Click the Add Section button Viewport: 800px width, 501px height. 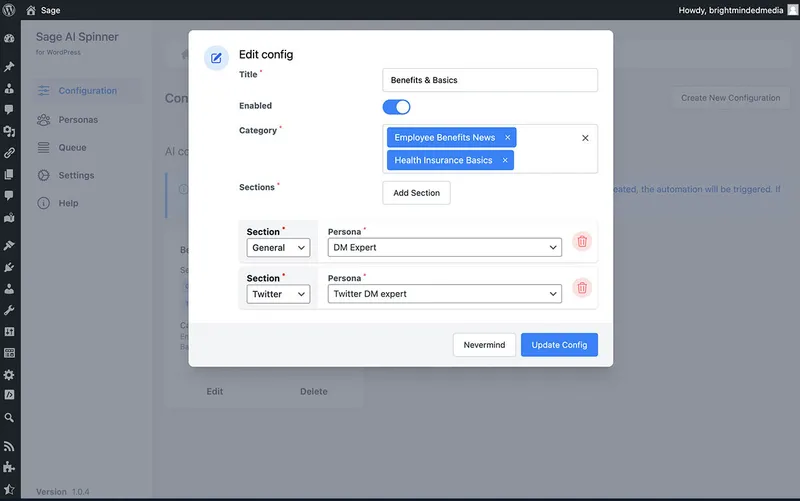click(416, 193)
